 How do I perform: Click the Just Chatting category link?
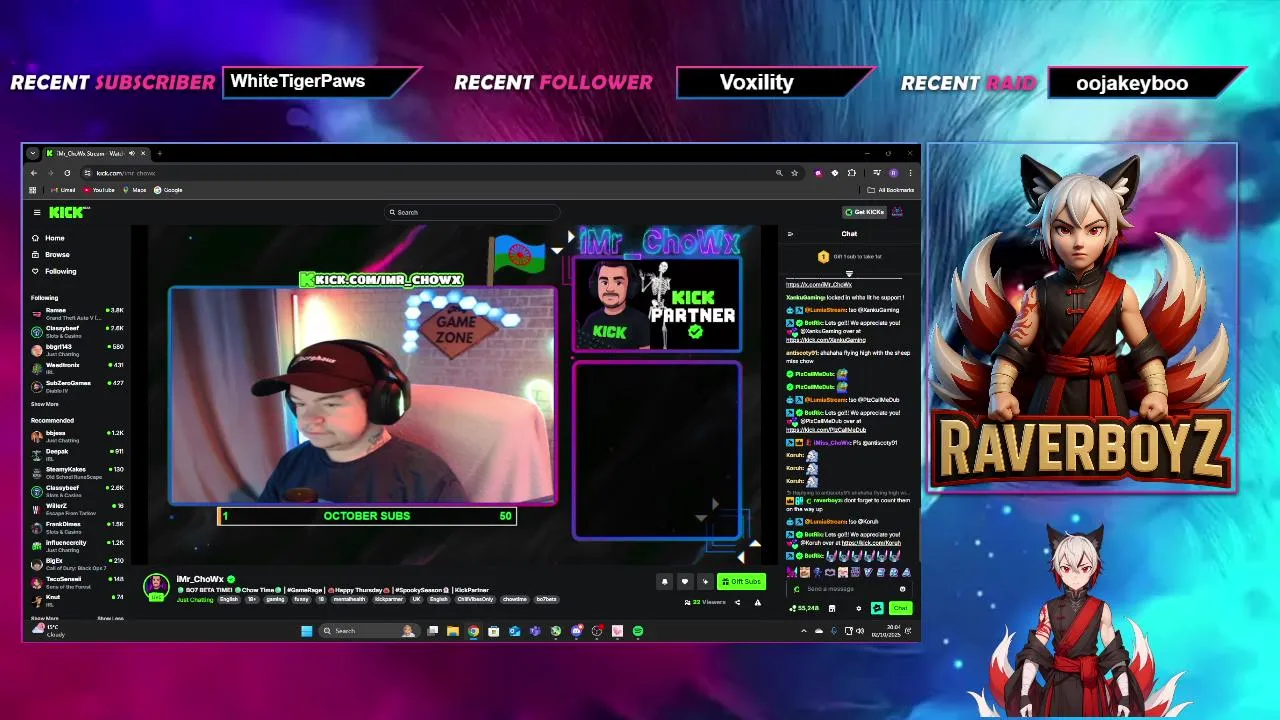(x=195, y=599)
